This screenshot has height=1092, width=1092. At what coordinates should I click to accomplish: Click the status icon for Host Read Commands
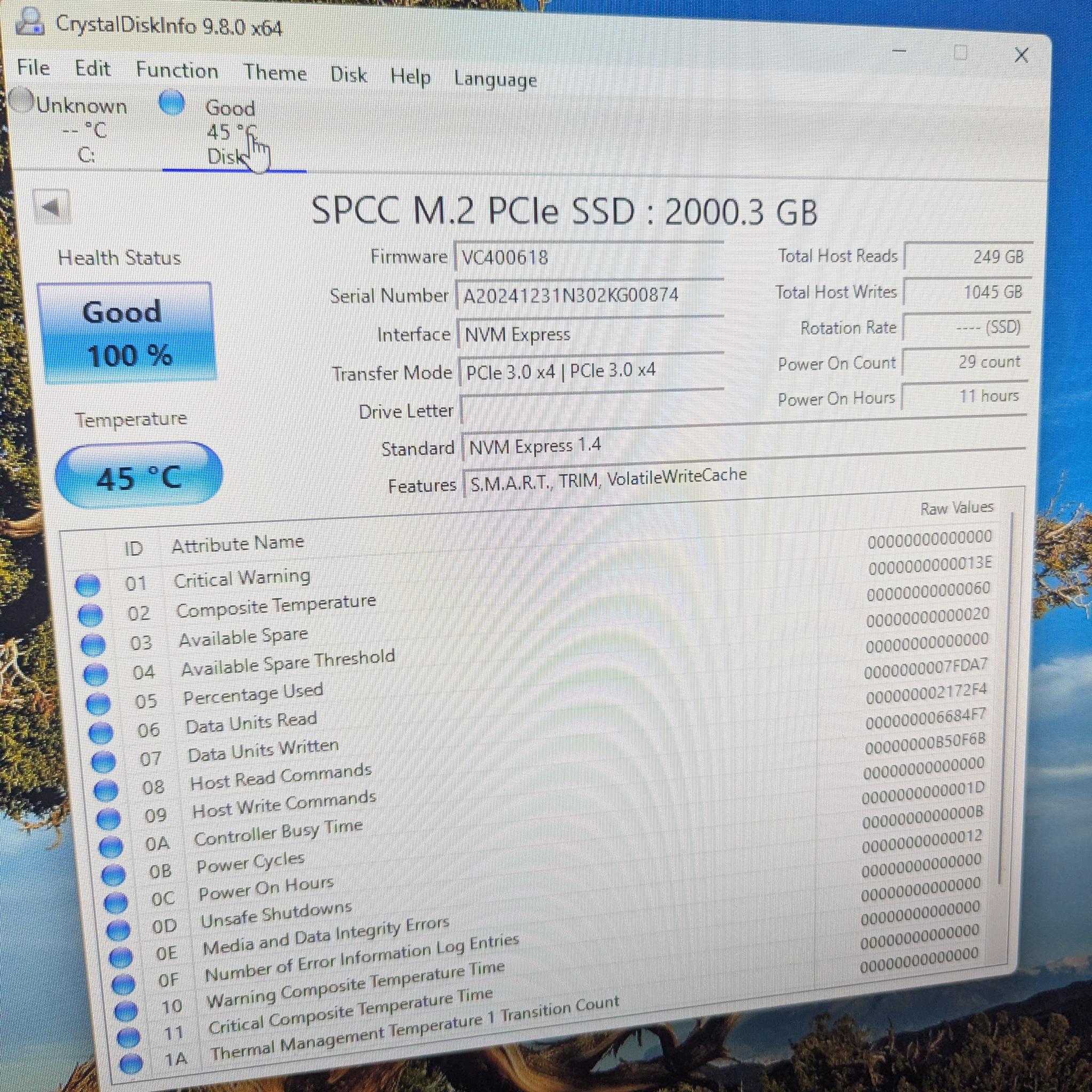(106, 790)
